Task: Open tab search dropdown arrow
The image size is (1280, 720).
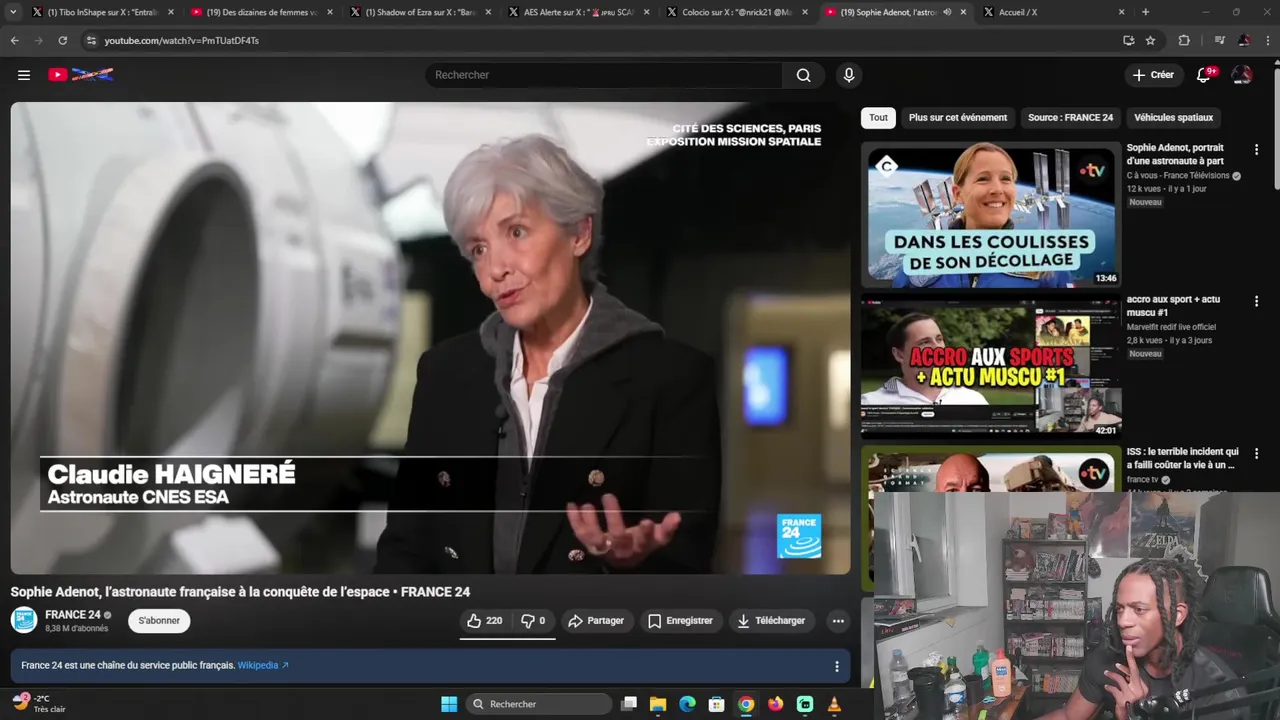Action: tap(13, 12)
